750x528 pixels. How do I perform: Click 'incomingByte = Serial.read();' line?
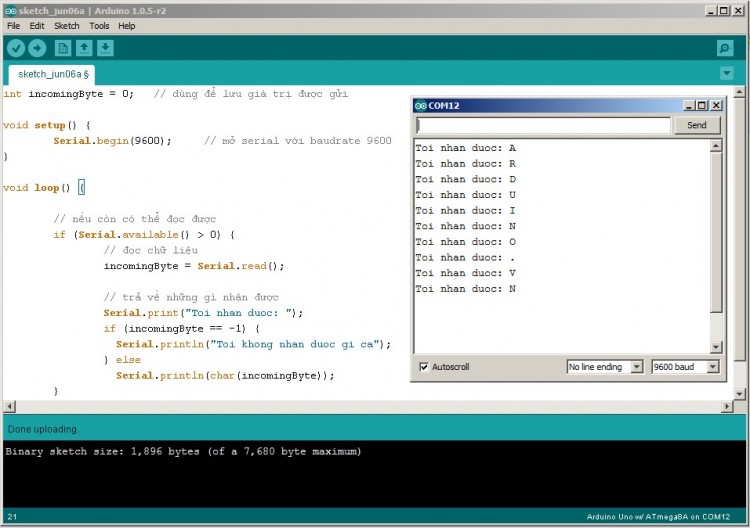[x=194, y=266]
